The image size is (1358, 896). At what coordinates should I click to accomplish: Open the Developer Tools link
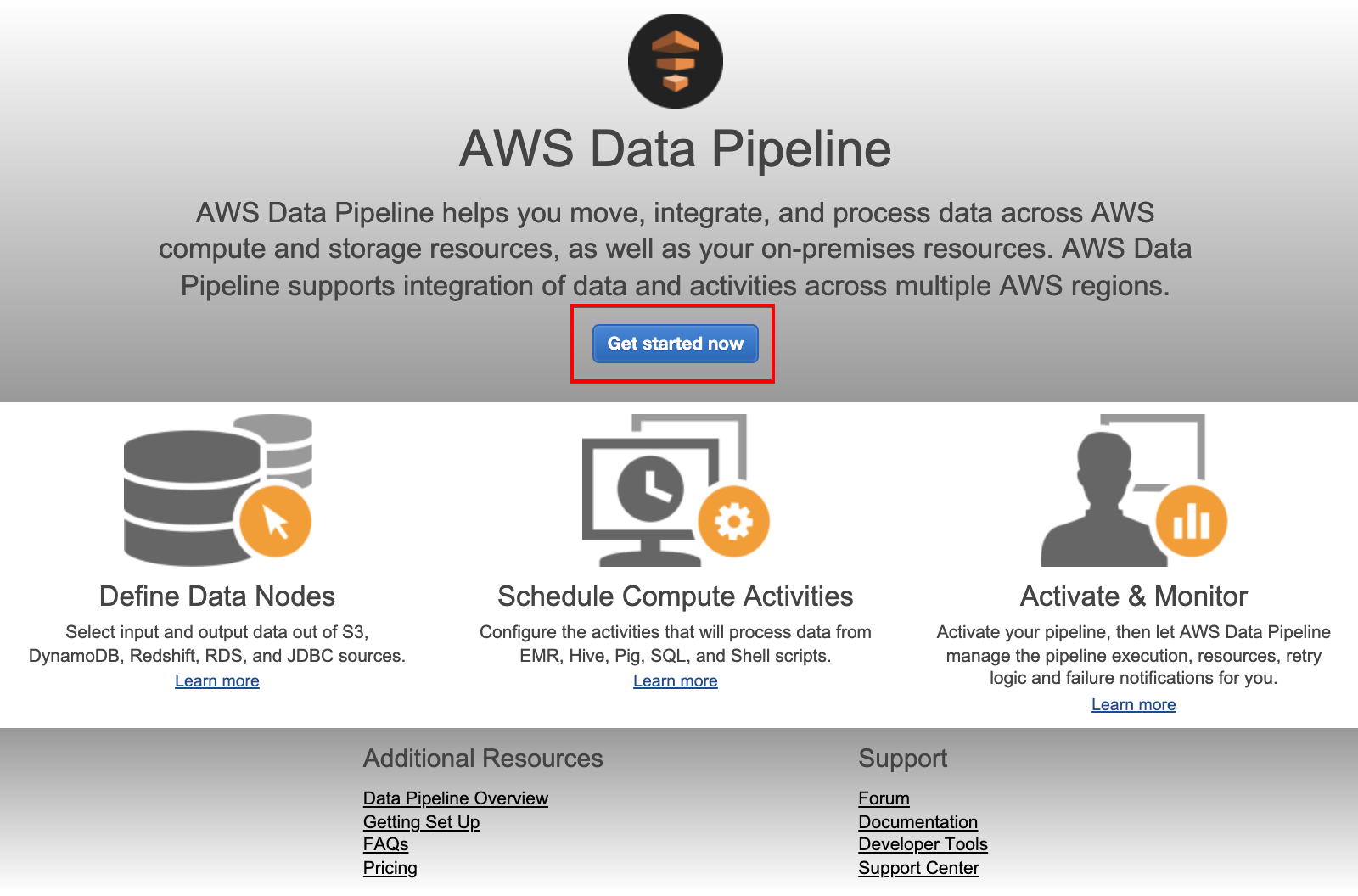click(x=923, y=843)
